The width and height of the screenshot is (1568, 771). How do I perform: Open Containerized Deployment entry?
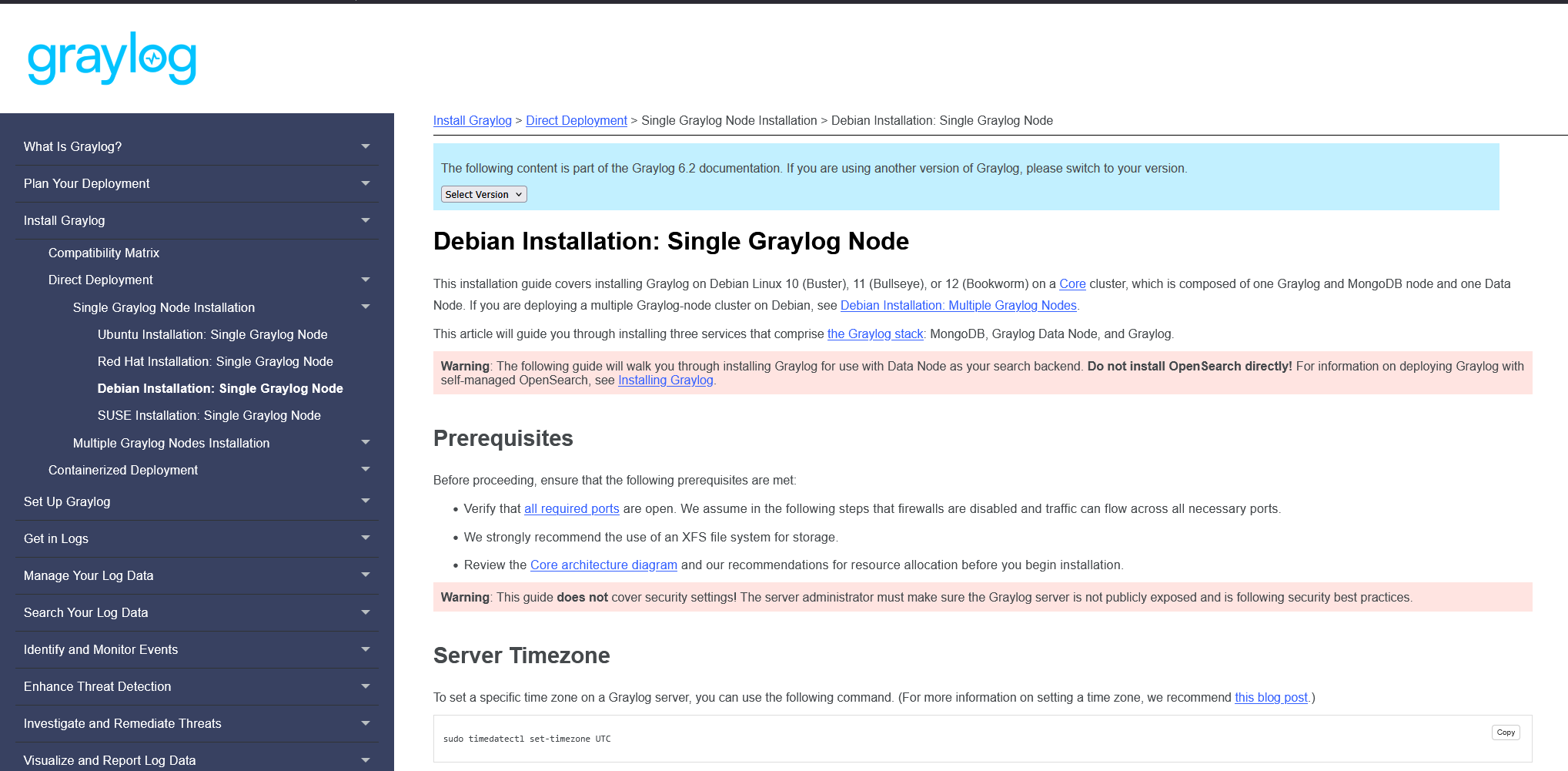123,470
